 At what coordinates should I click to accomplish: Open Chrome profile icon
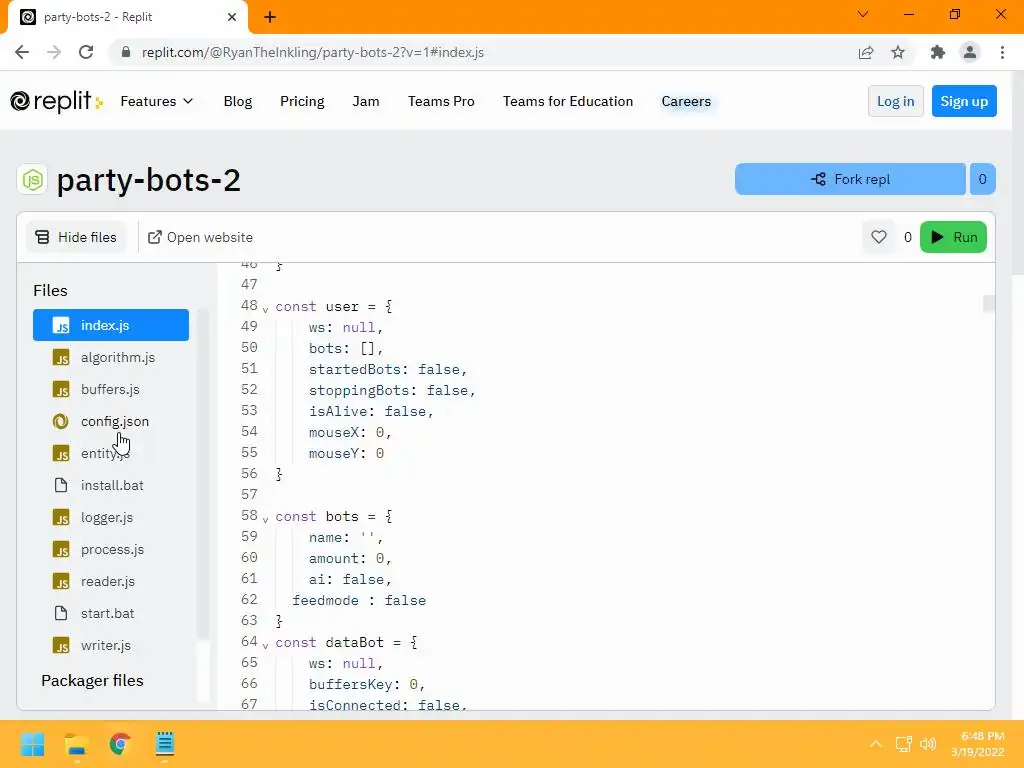point(970,52)
